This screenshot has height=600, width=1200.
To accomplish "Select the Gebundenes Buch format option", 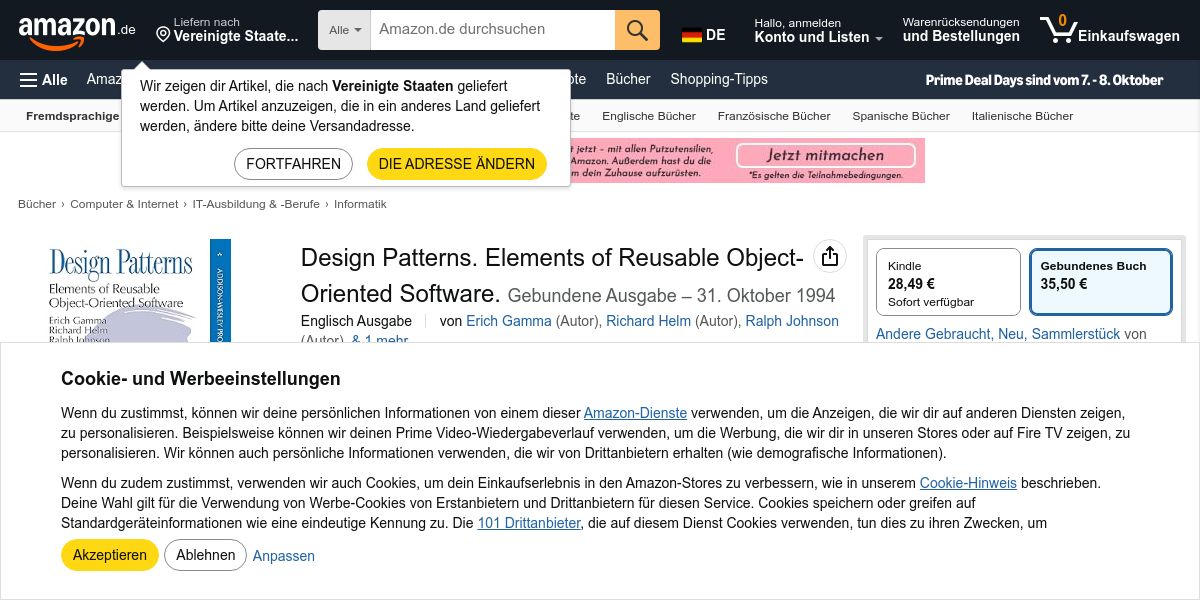I will (x=1100, y=282).
